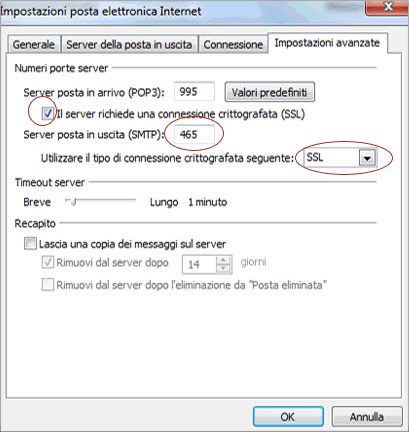Open the encrypted connection type dropdown arrow
The height and width of the screenshot is (432, 409).
coord(367,158)
